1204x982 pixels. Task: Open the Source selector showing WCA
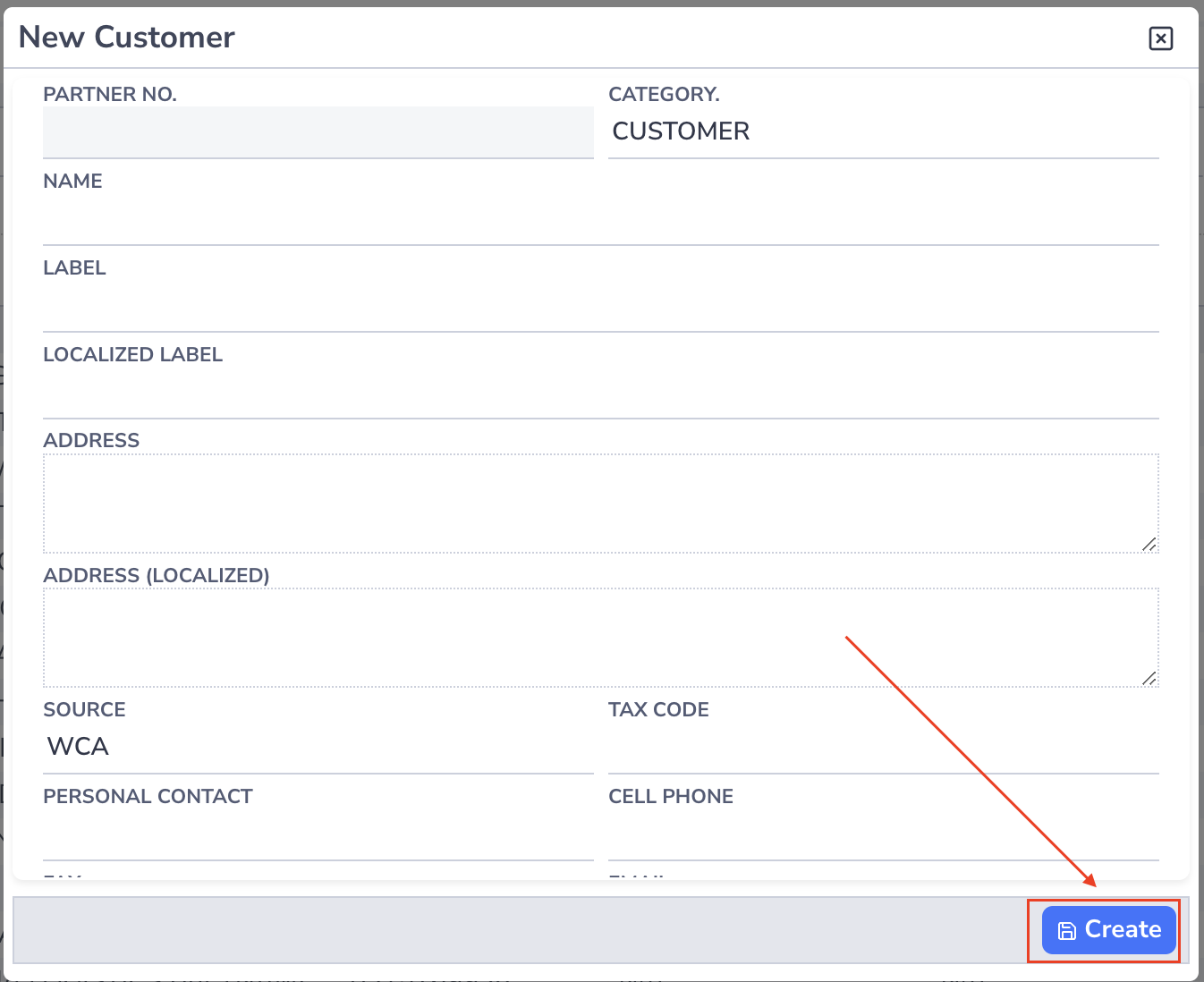pos(318,747)
